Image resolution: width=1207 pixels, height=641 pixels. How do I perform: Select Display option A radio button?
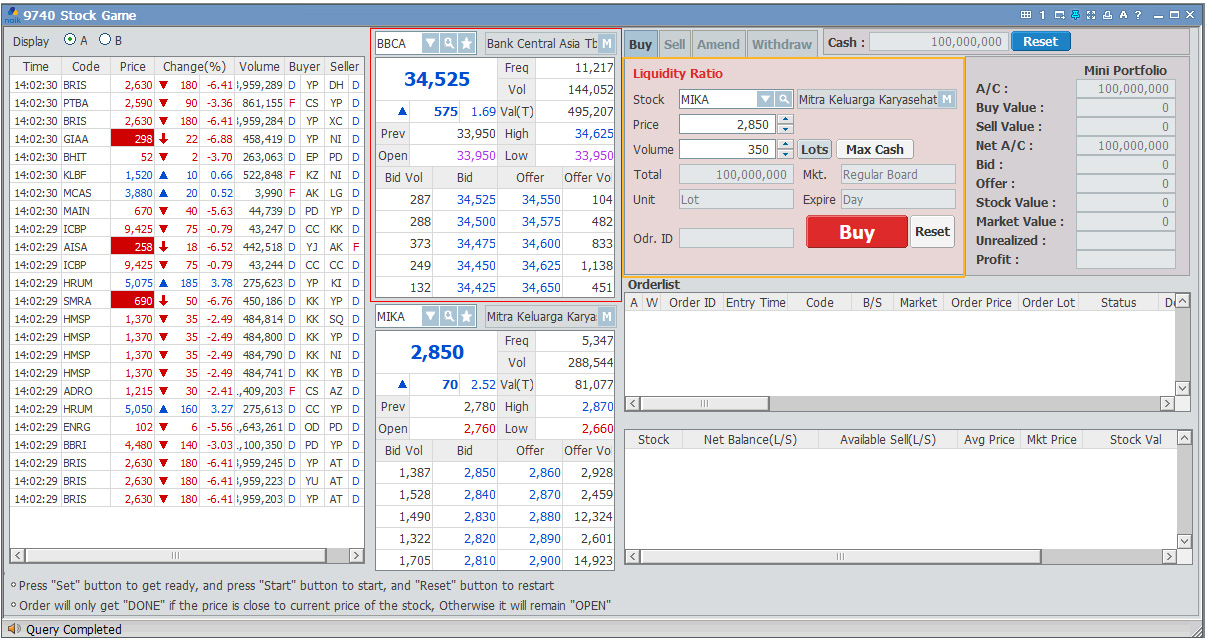pos(70,41)
